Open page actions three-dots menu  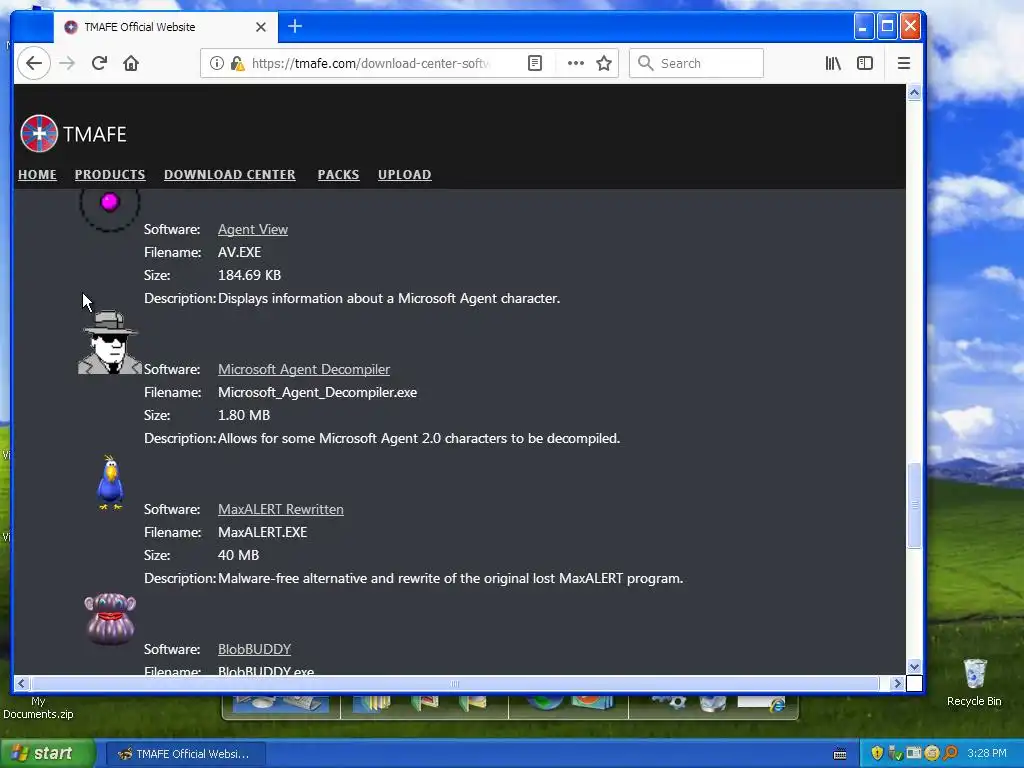coord(575,63)
